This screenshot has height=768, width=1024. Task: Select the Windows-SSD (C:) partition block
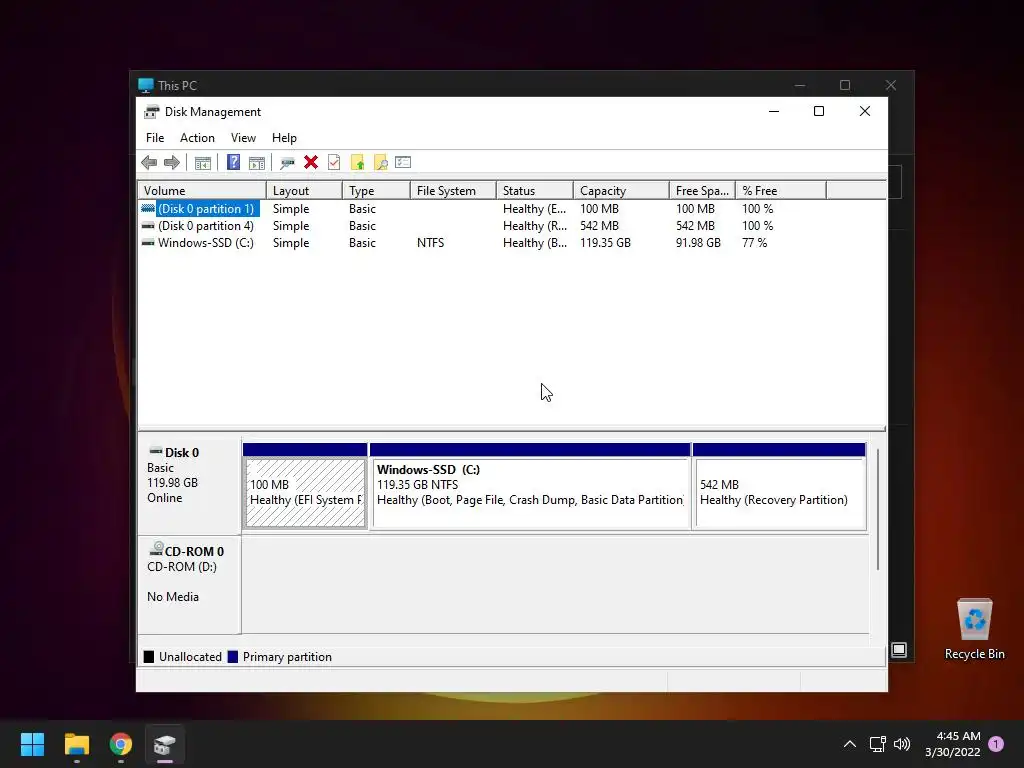click(530, 486)
